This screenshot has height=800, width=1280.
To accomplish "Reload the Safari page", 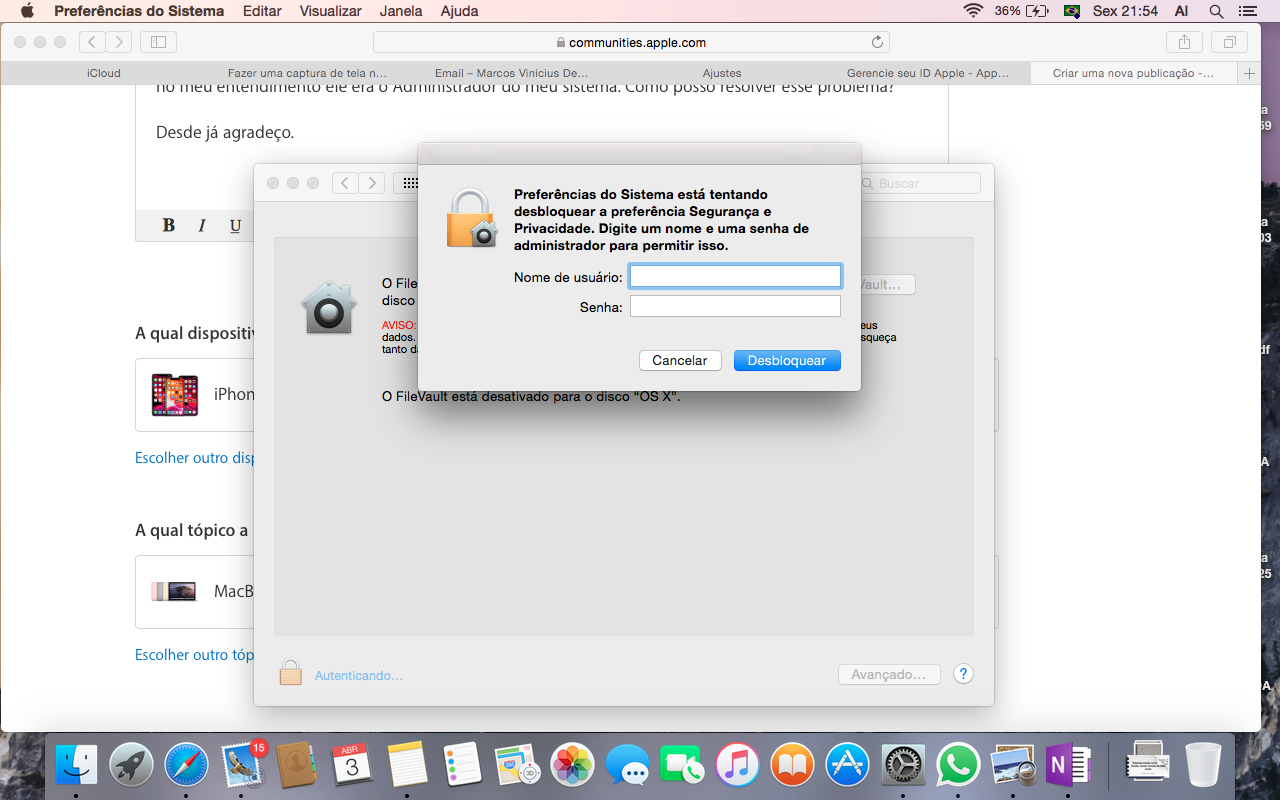I will pyautogui.click(x=877, y=42).
